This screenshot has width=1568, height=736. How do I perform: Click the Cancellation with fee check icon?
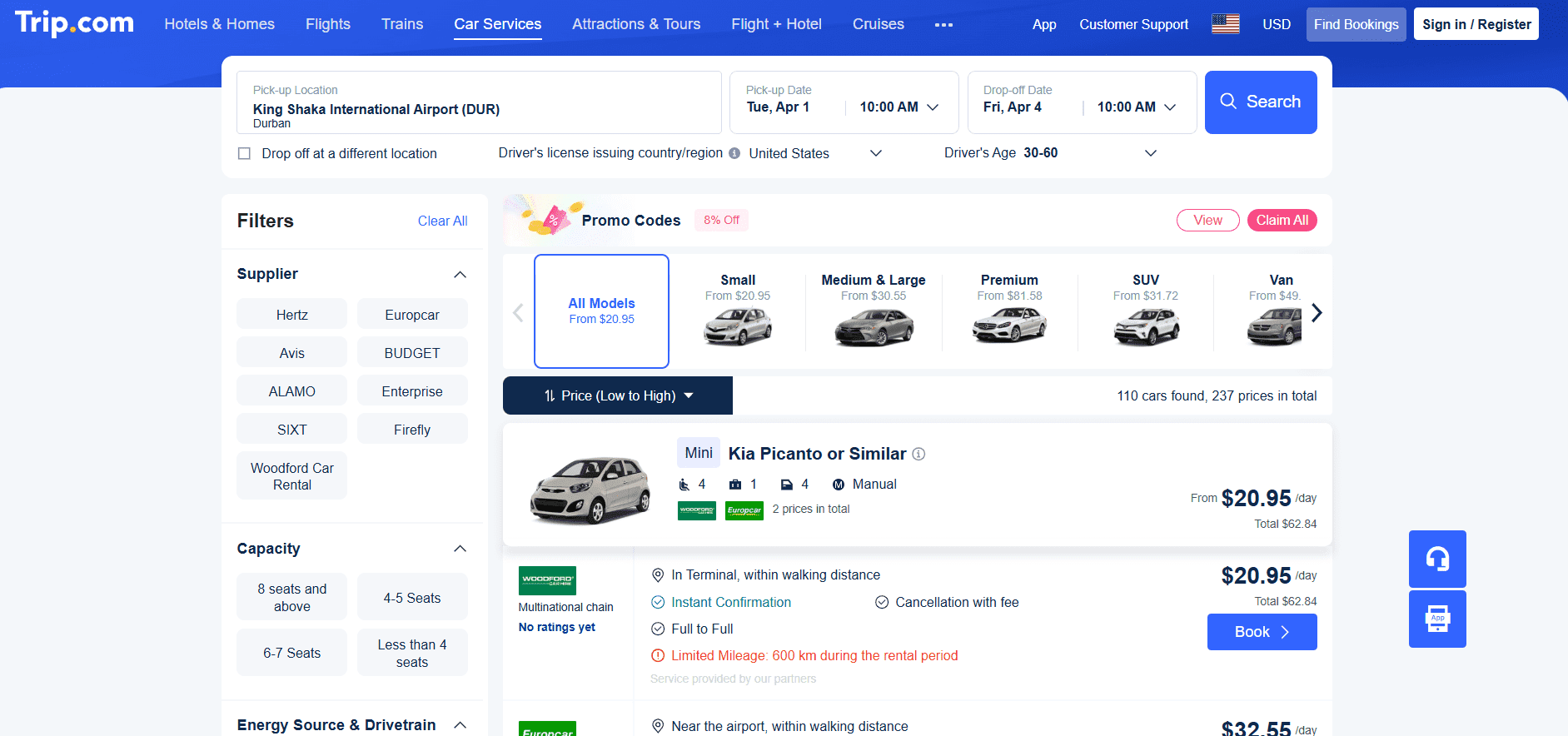(882, 602)
